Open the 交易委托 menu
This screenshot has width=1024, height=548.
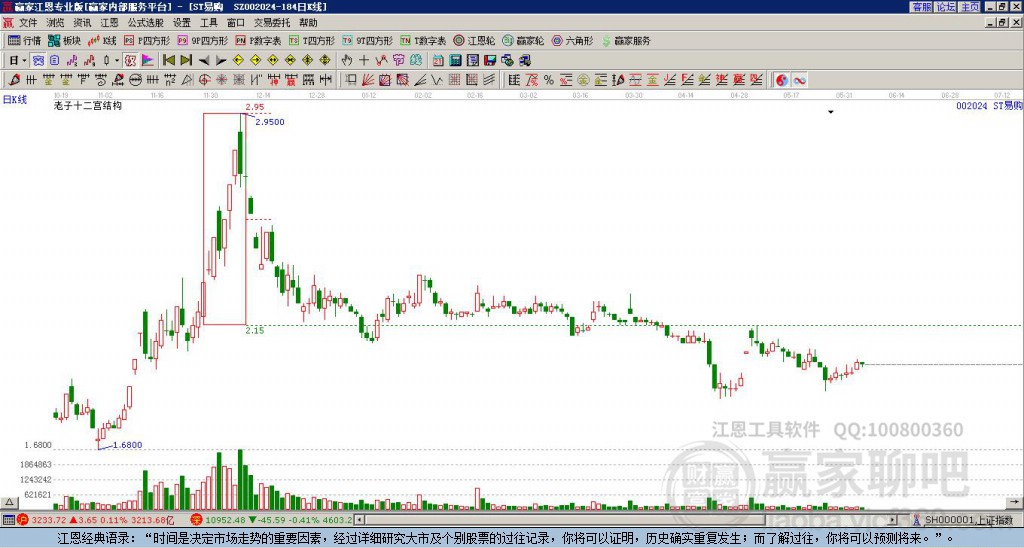point(272,23)
